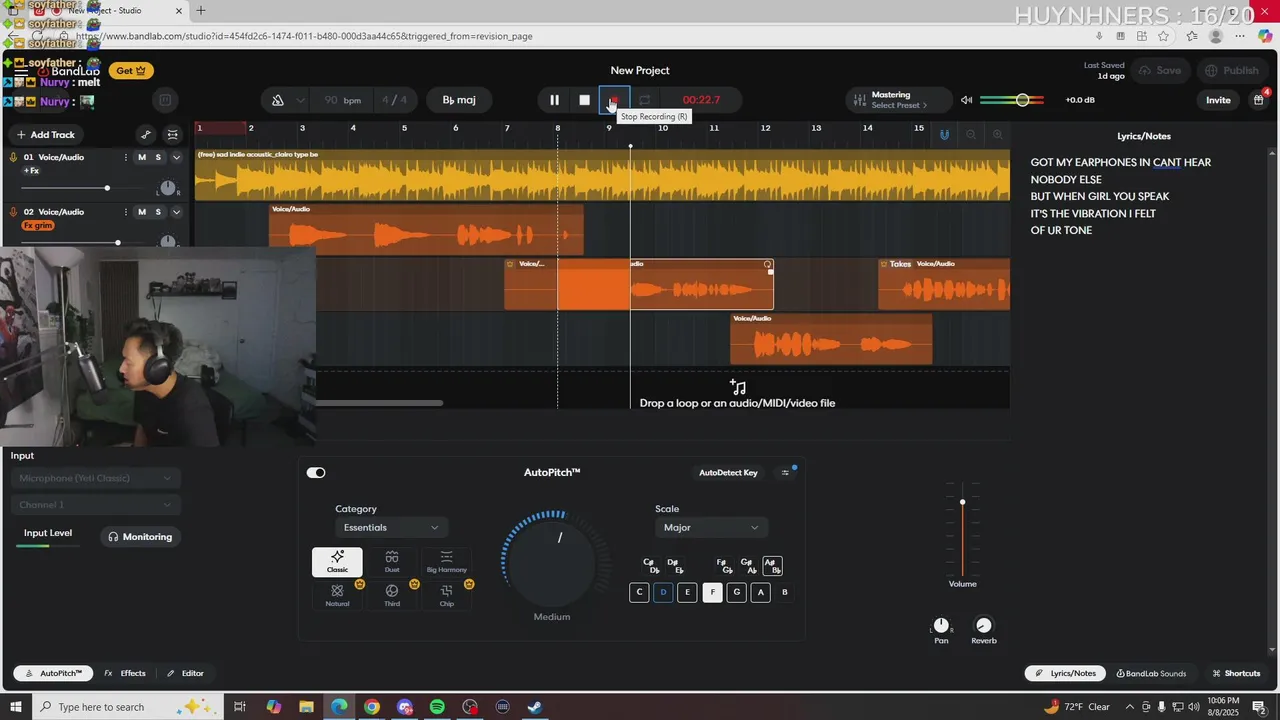Toggle the loop cycle button in transport
Image resolution: width=1280 pixels, height=720 pixels.
click(645, 100)
